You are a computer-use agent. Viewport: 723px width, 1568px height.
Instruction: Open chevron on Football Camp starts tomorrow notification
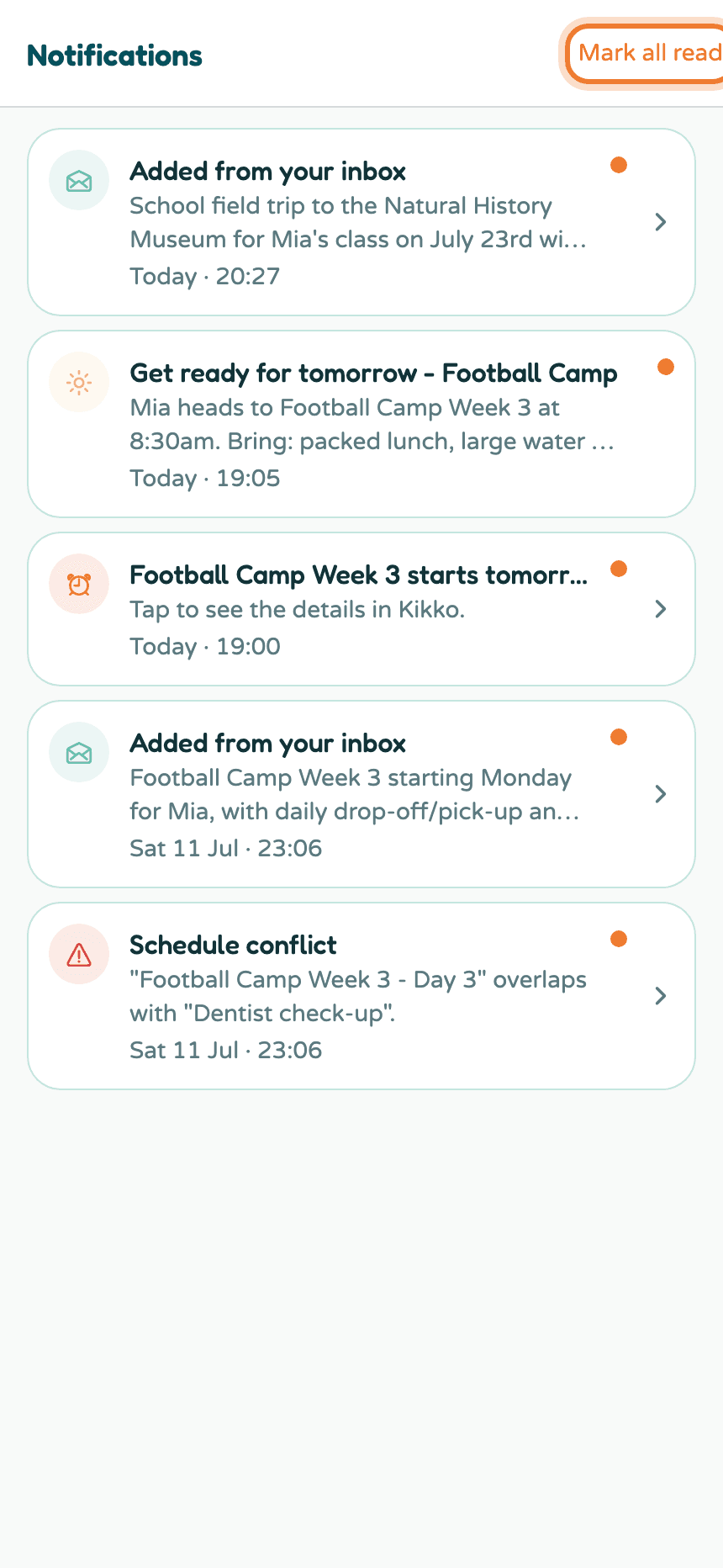pyautogui.click(x=661, y=609)
